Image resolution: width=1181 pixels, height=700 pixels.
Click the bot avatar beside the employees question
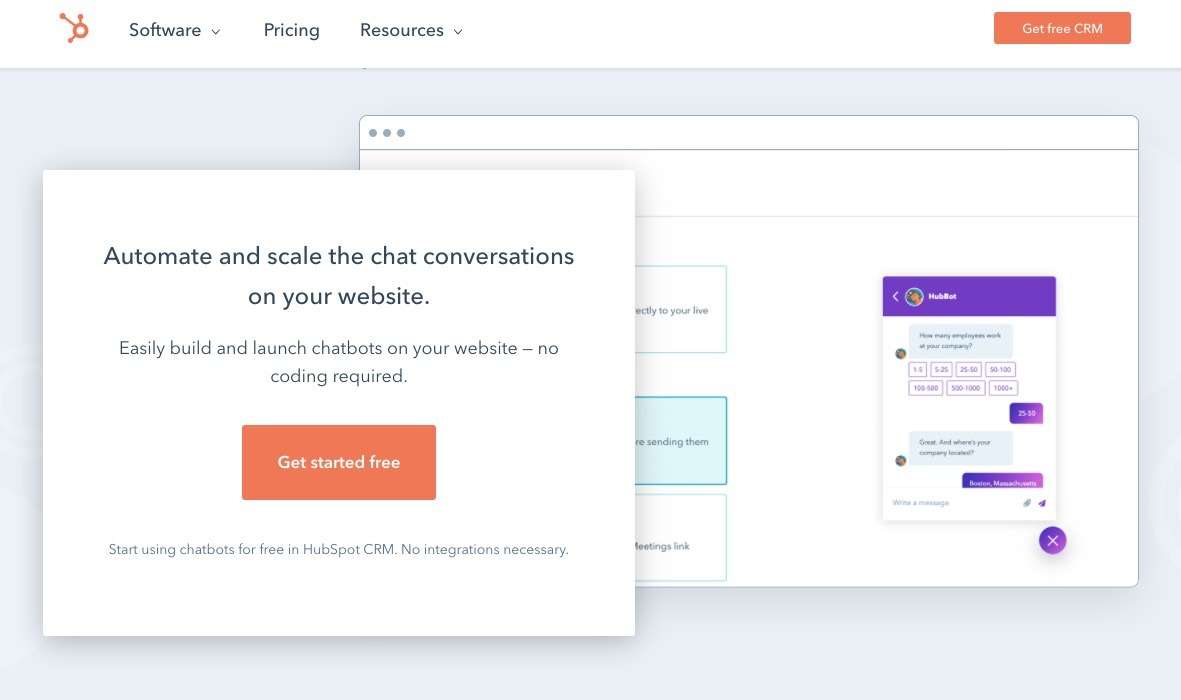pyautogui.click(x=900, y=353)
